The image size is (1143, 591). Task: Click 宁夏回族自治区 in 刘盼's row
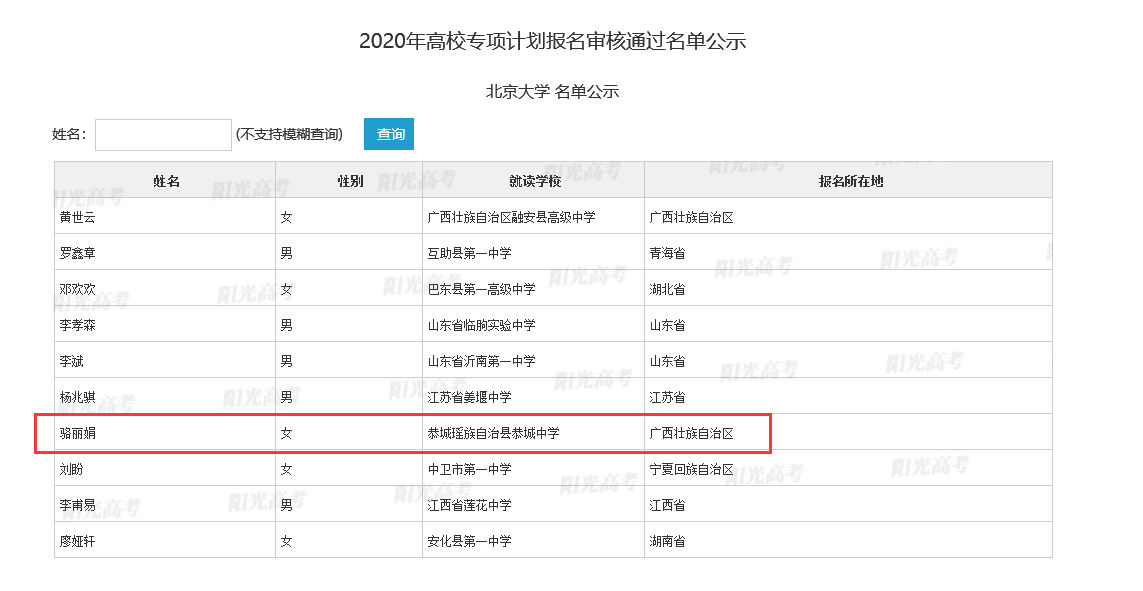(x=691, y=469)
